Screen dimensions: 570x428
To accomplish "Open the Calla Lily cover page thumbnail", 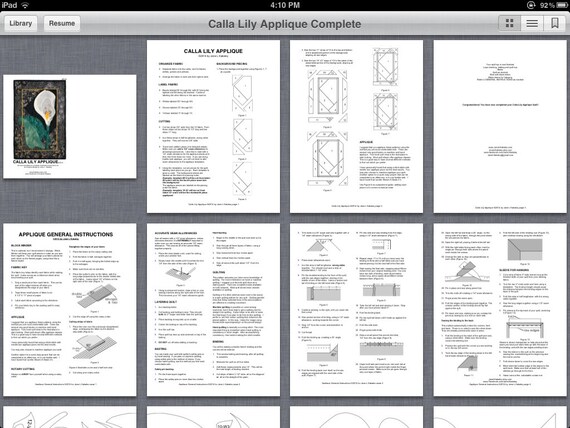I will 70,127.
